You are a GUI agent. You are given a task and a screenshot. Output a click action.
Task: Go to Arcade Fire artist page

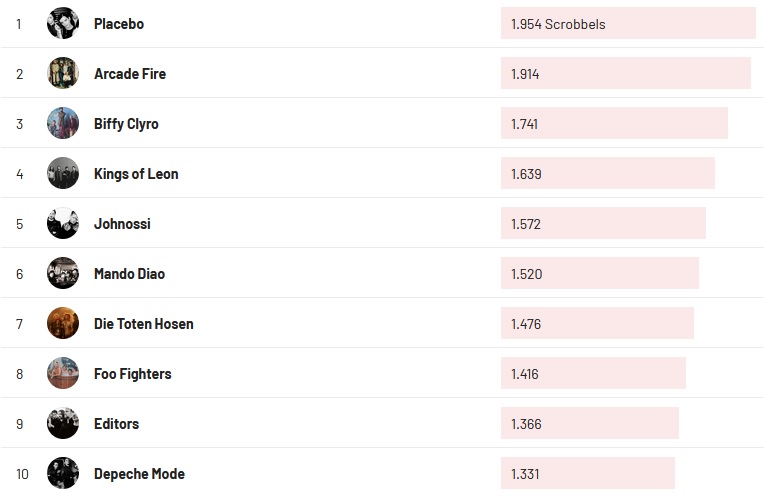pyautogui.click(x=130, y=74)
